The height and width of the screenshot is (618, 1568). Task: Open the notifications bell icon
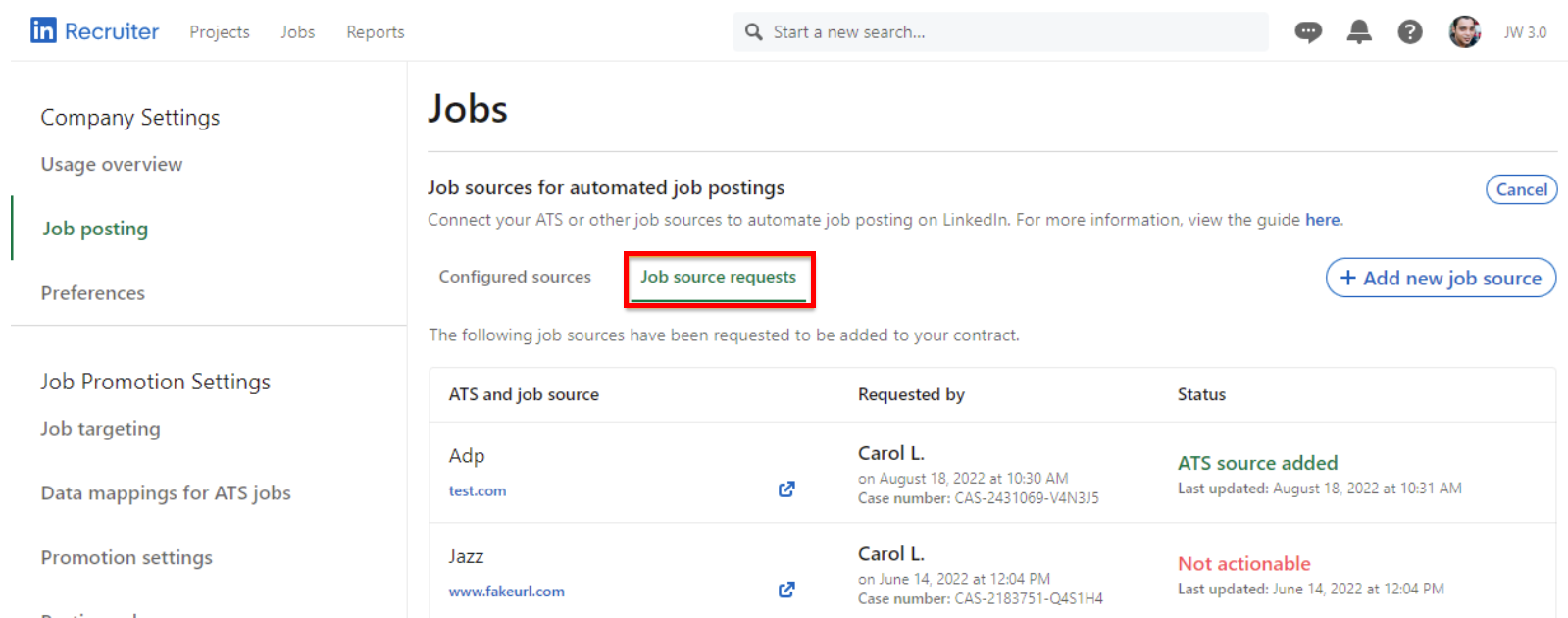pyautogui.click(x=1359, y=32)
